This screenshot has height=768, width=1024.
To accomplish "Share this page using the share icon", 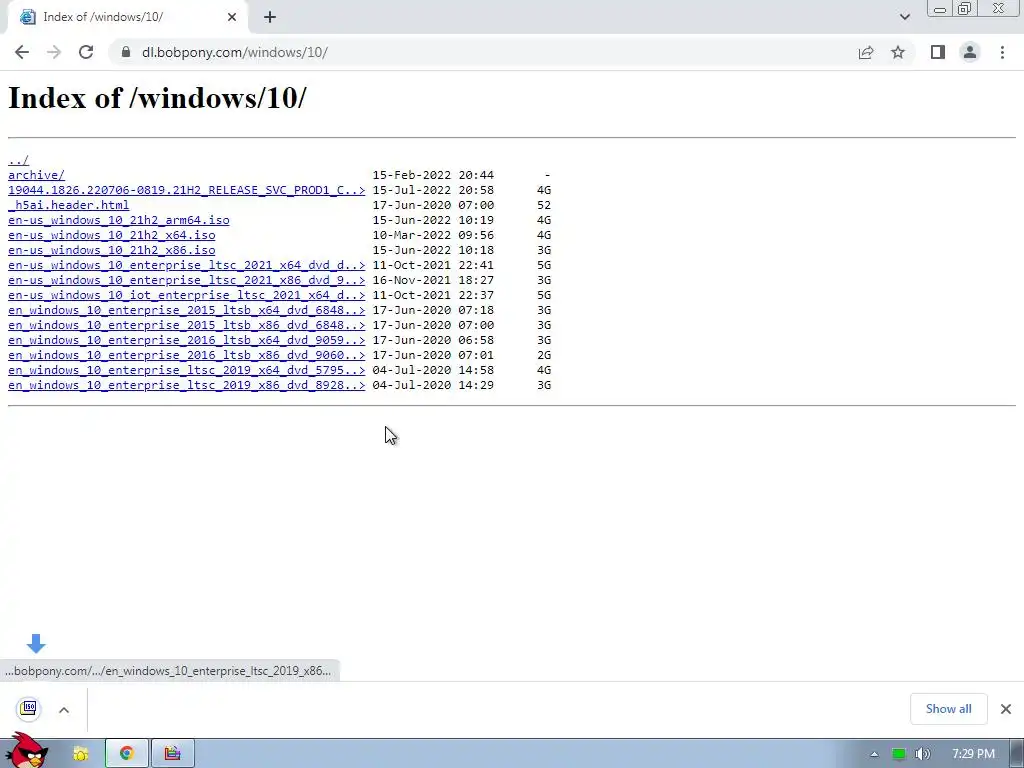I will pyautogui.click(x=866, y=52).
